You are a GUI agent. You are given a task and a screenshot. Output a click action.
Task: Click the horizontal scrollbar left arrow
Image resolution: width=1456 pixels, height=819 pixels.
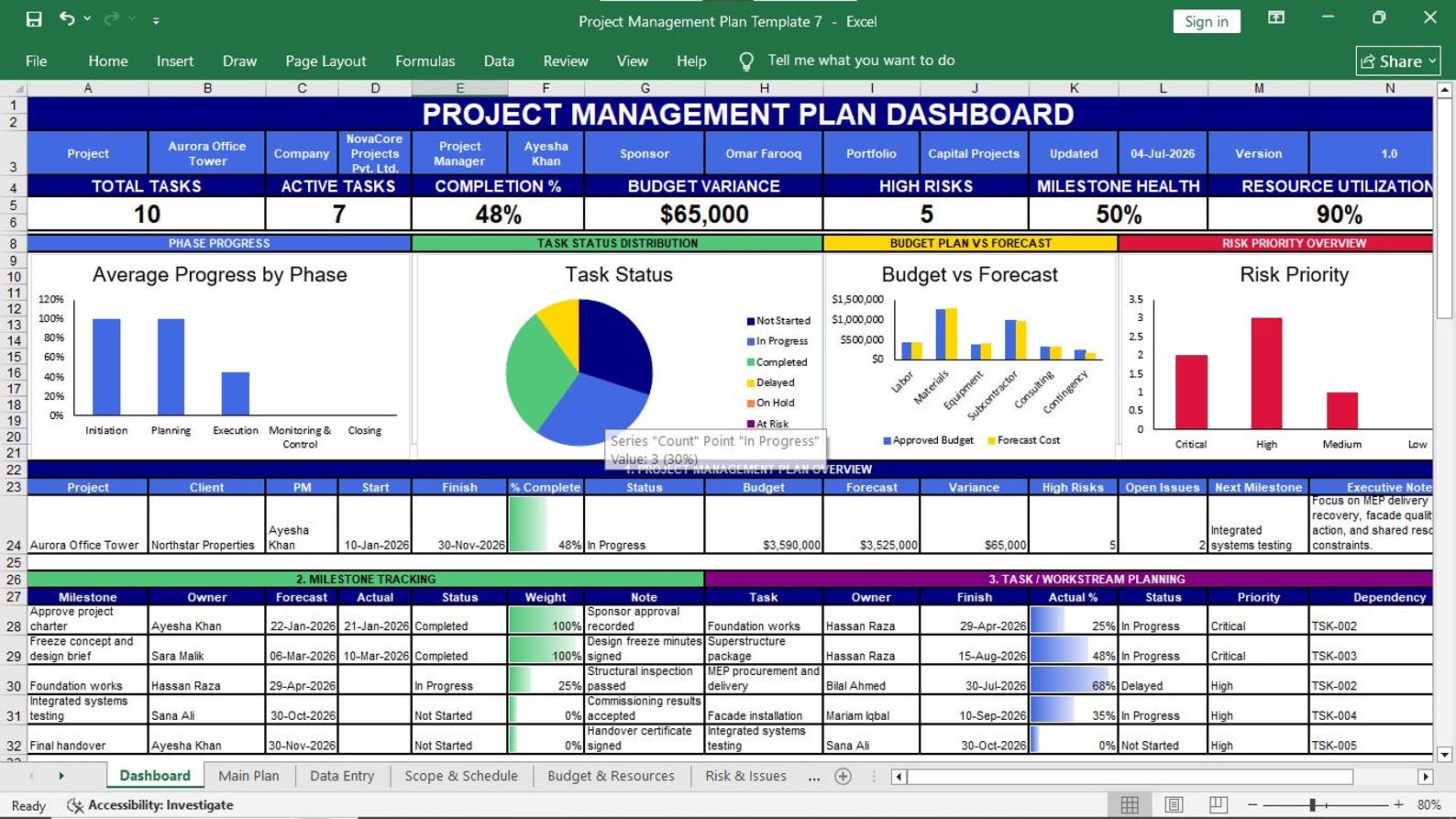[899, 777]
